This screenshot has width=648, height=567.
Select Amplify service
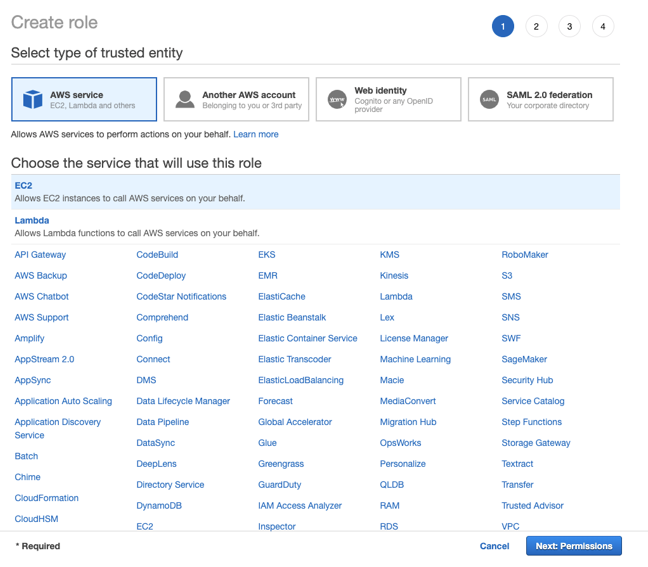(29, 338)
